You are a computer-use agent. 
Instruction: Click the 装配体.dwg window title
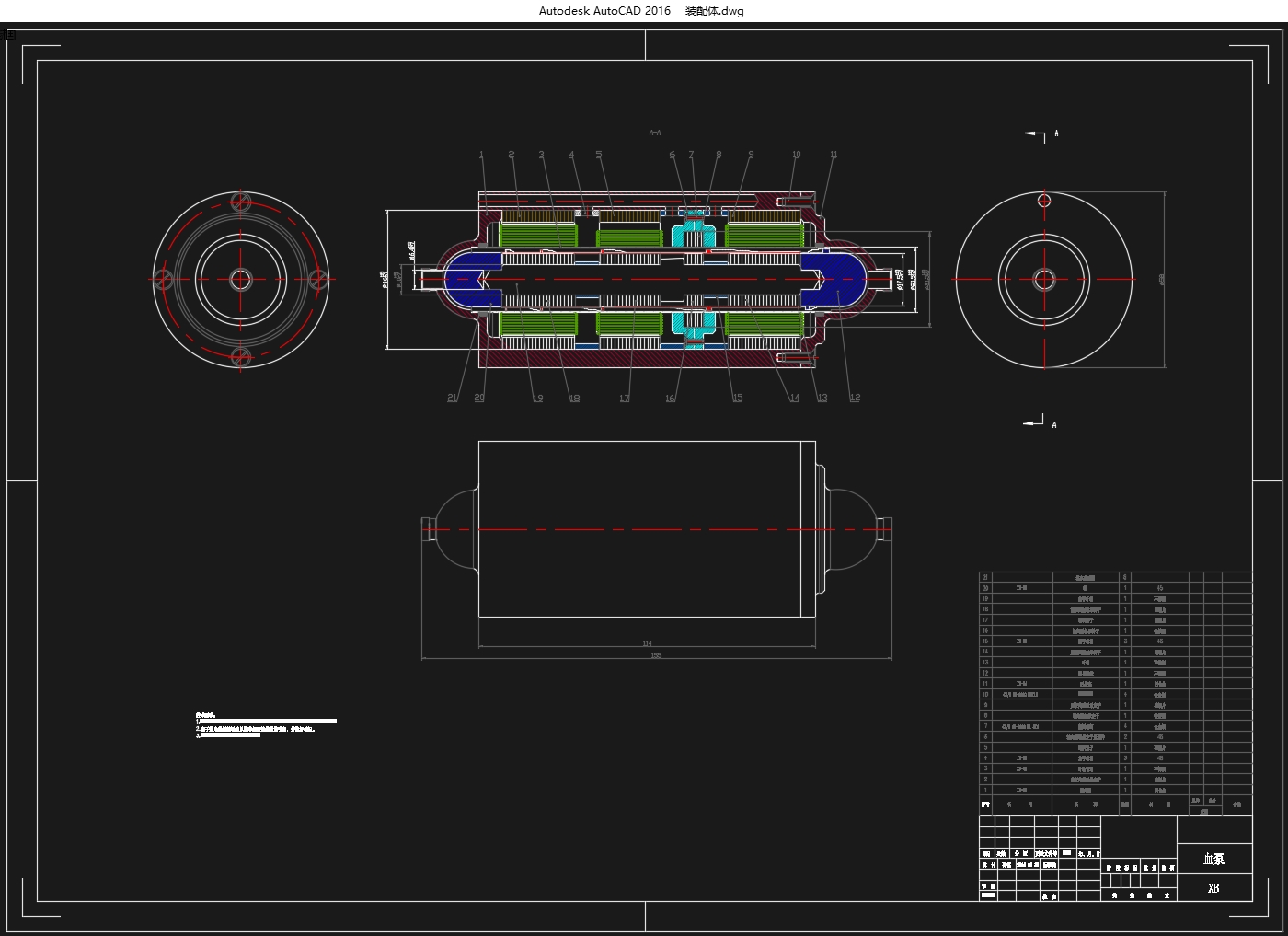[715, 11]
